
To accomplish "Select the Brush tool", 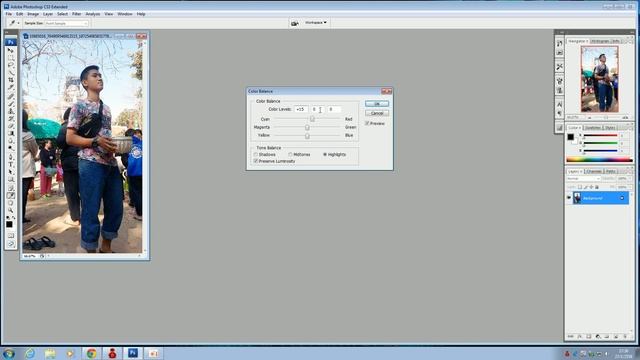I will [x=11, y=104].
